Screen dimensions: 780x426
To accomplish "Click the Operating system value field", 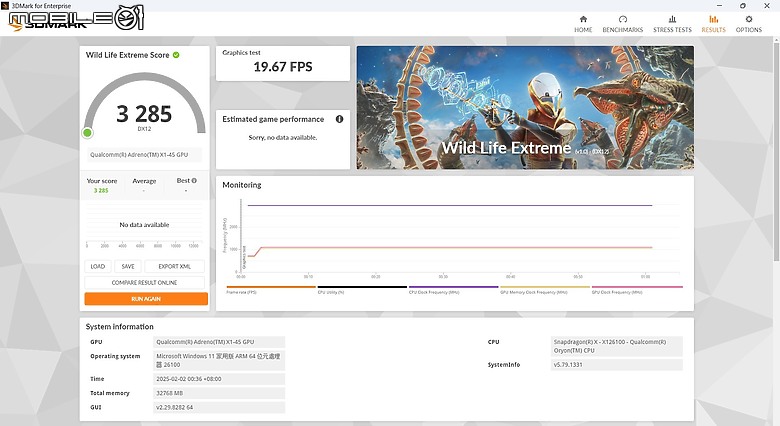I will pyautogui.click(x=219, y=360).
